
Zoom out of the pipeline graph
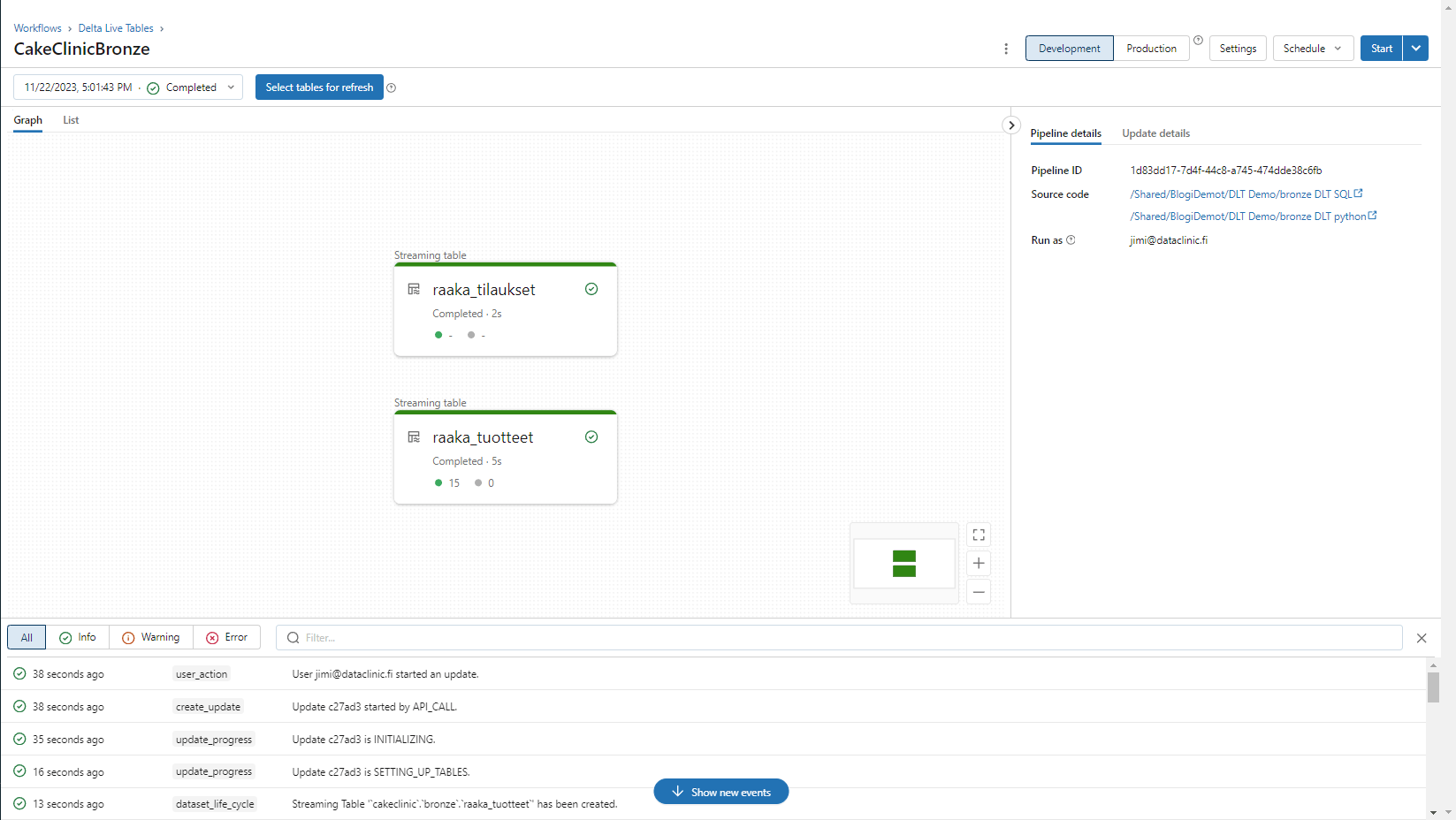(x=978, y=592)
